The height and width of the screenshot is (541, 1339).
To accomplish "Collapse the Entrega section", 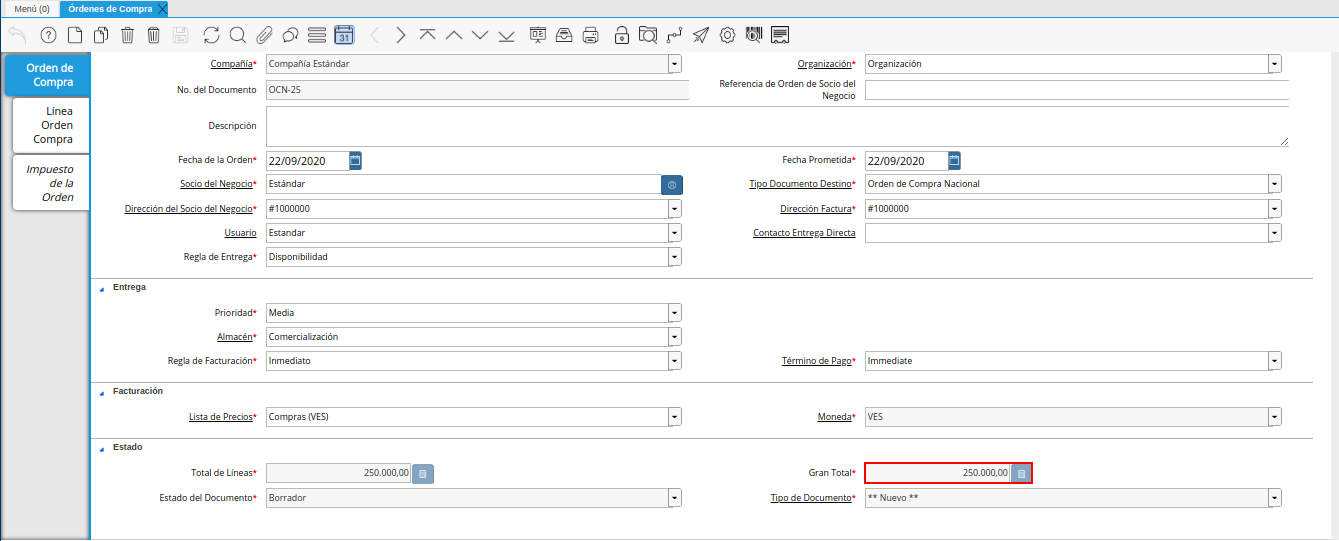I will [x=101, y=288].
